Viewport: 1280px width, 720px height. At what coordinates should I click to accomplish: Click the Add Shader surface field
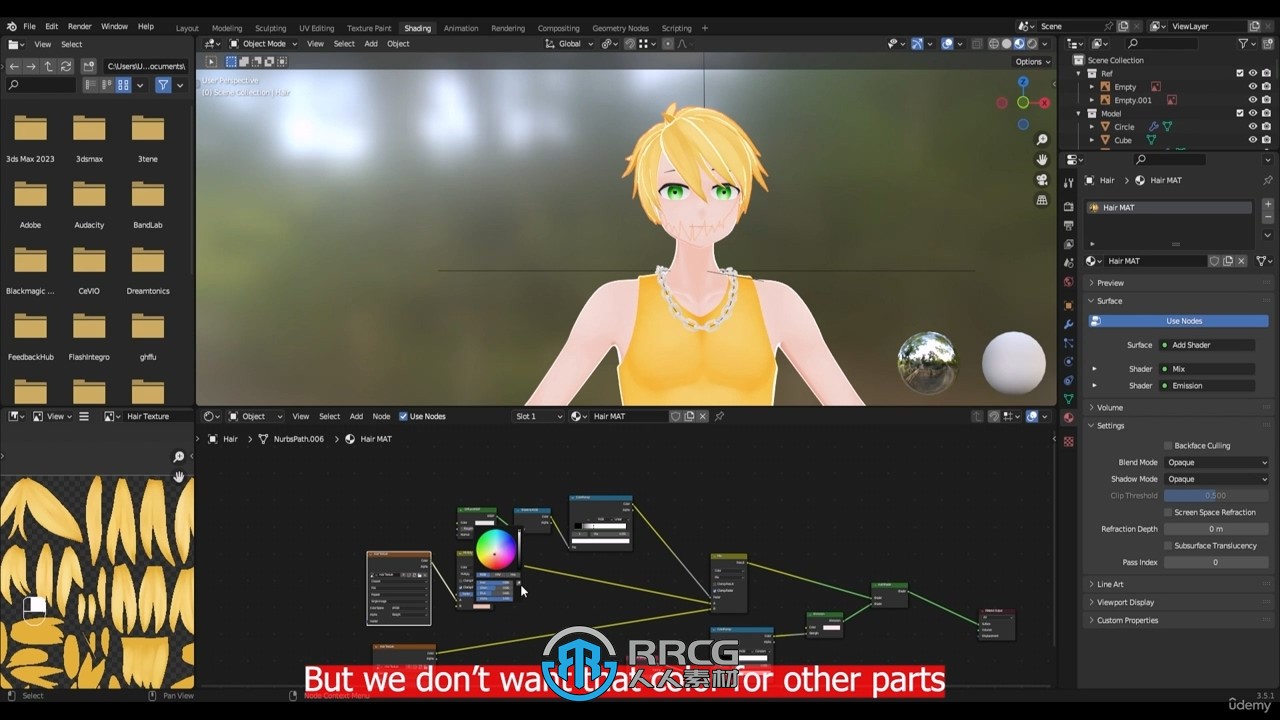1207,345
